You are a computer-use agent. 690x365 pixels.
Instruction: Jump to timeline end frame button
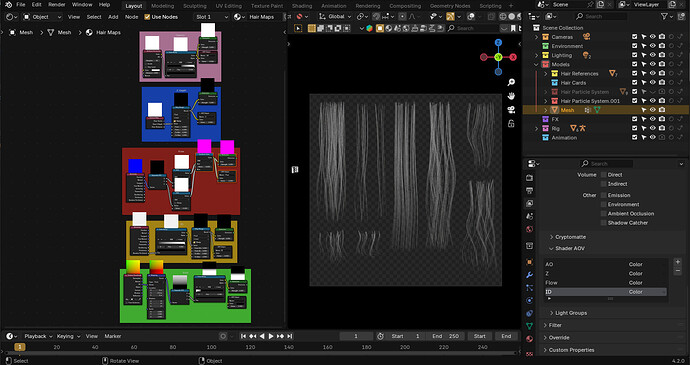(290, 336)
